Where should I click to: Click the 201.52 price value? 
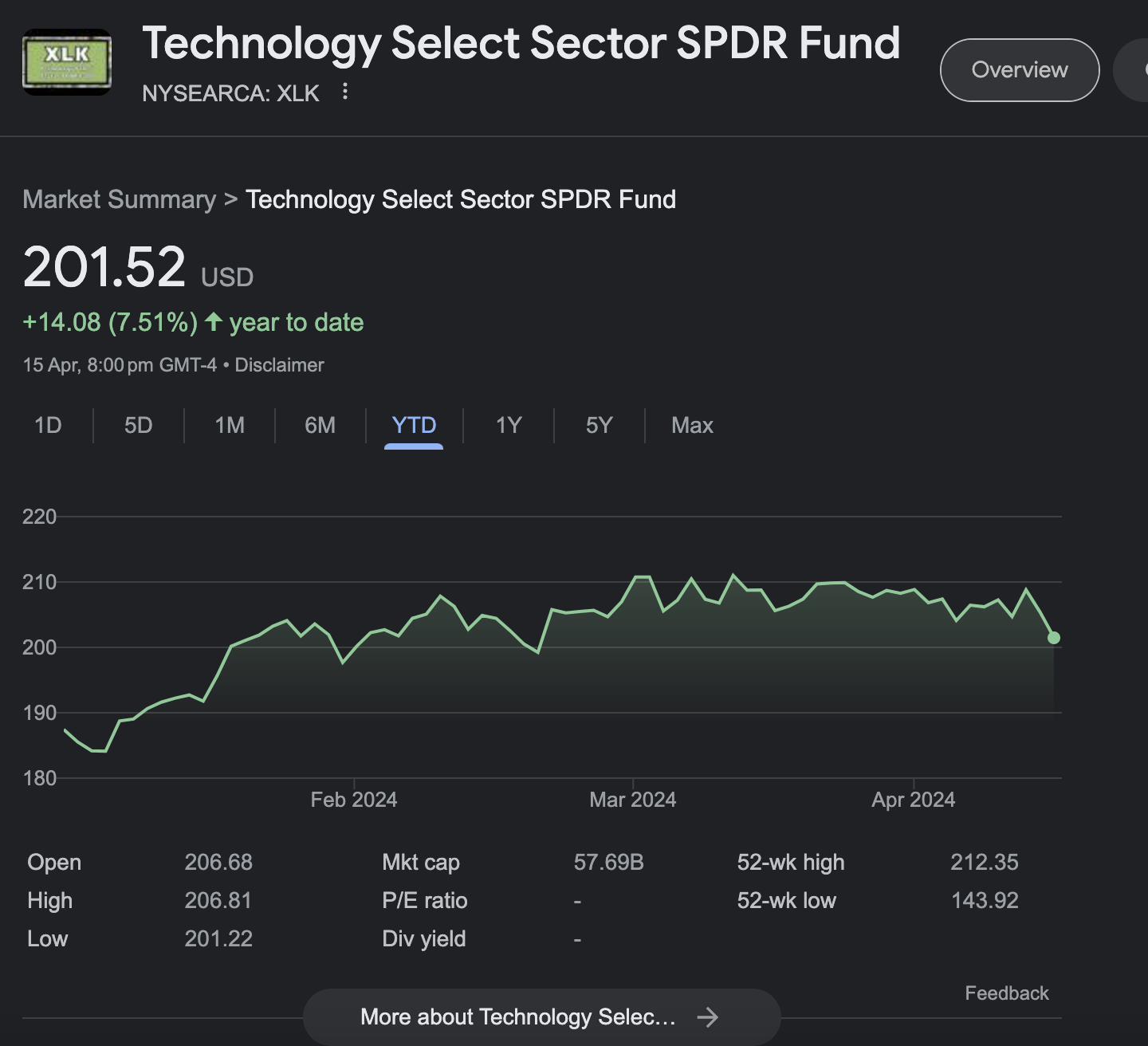pos(104,266)
